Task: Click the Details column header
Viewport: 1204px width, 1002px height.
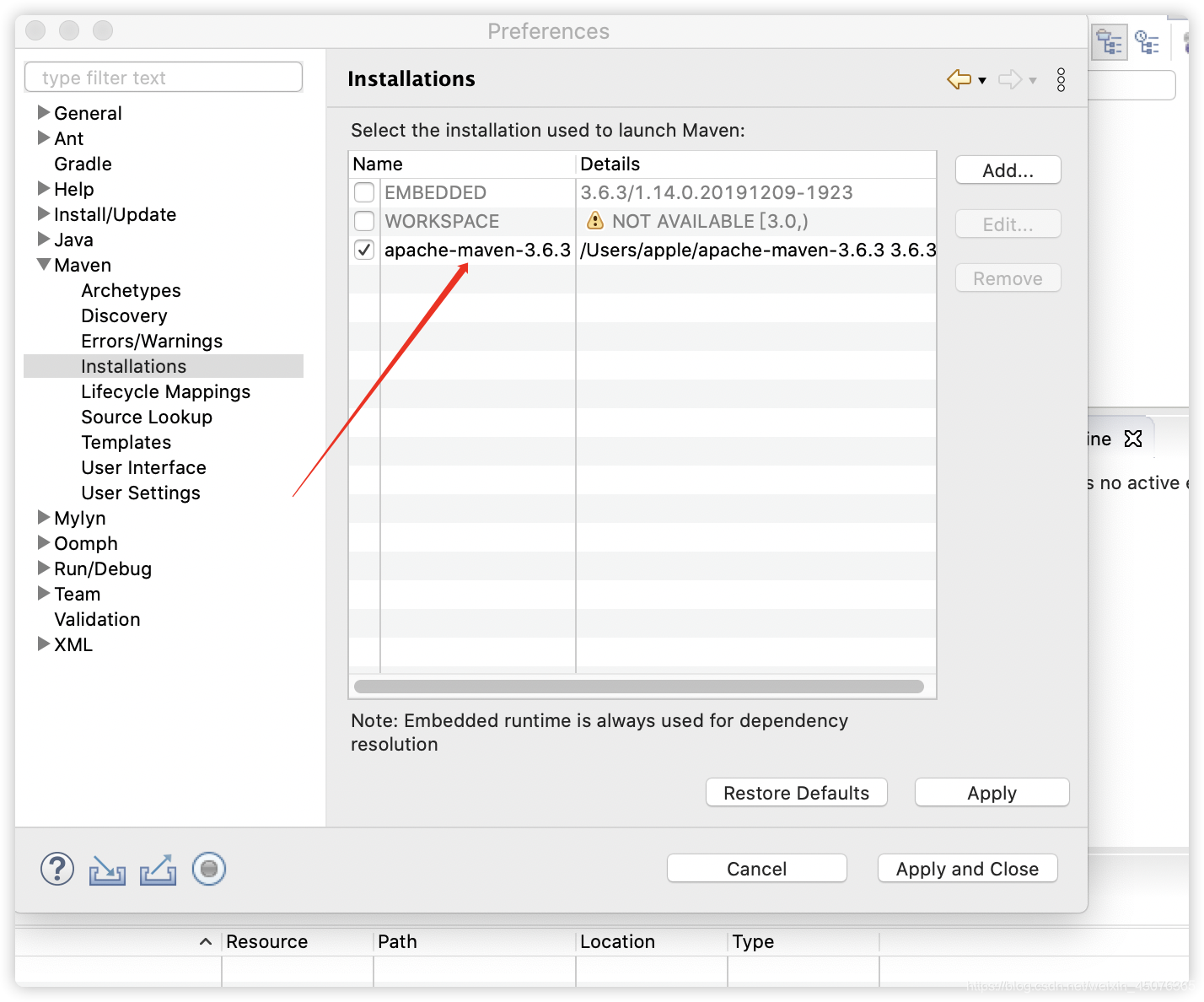Action: 756,164
